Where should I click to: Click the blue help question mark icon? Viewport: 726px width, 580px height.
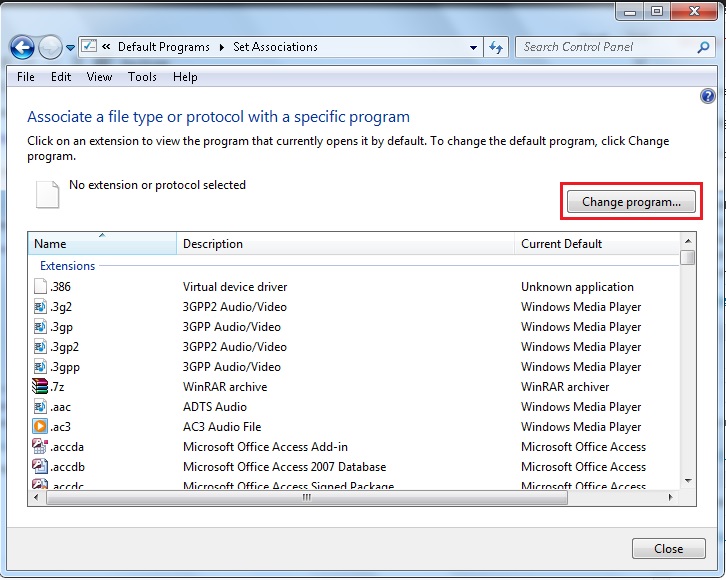click(708, 97)
